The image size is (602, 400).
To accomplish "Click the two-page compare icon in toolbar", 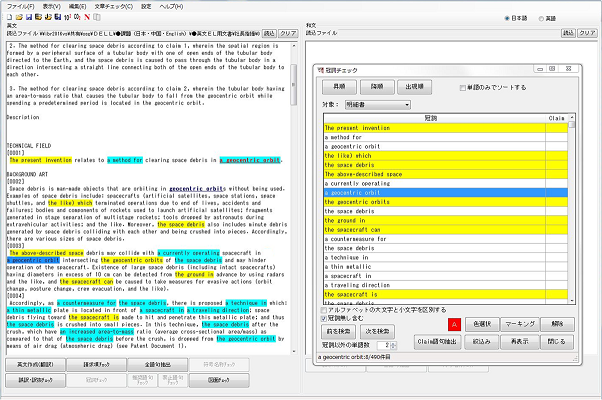I will [97, 17].
